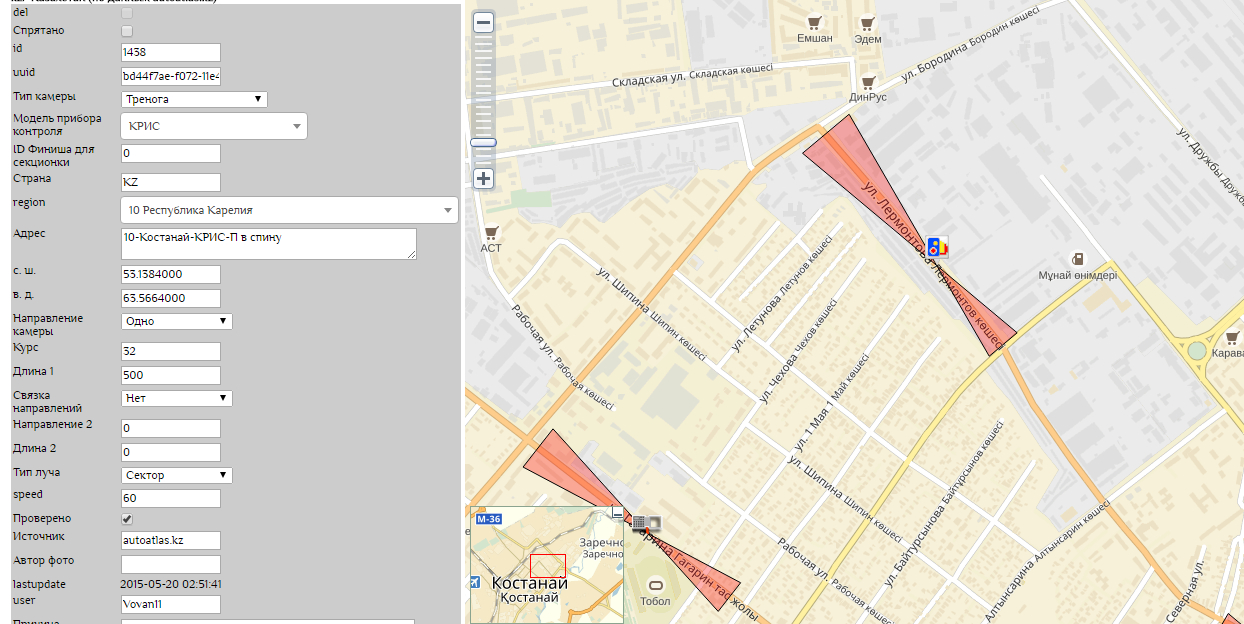1244x624 pixels.
Task: Click the Мұнай өнімдері gas station icon
Action: coord(1076,258)
